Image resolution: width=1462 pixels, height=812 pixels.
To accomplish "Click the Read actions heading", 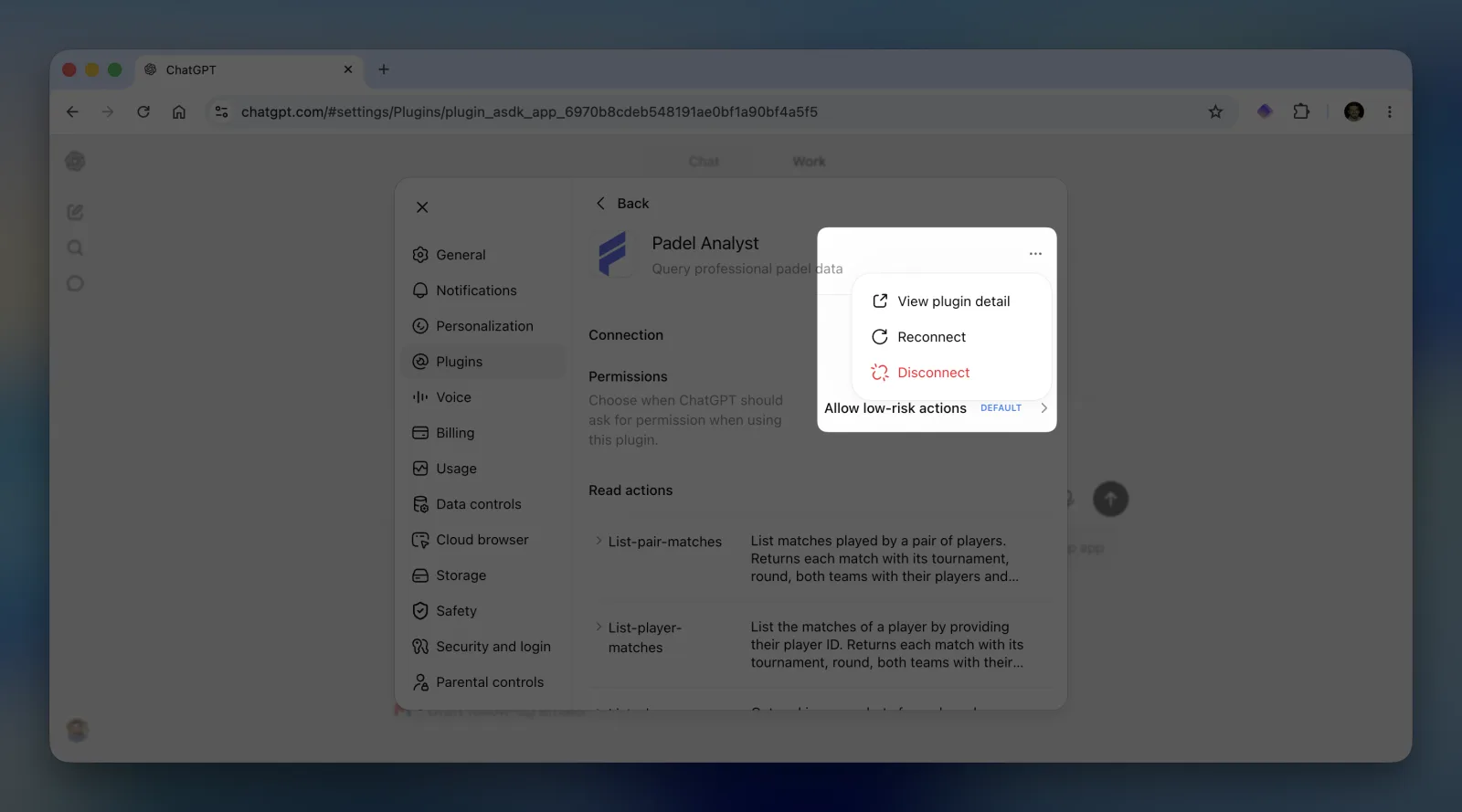I will click(x=630, y=490).
